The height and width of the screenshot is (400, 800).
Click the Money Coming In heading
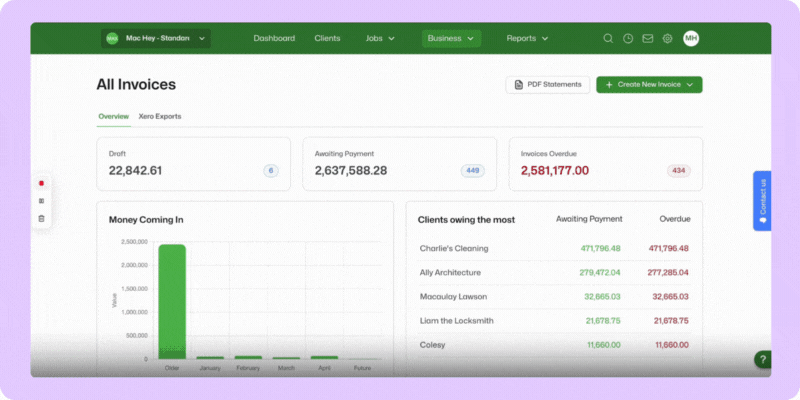pos(146,220)
